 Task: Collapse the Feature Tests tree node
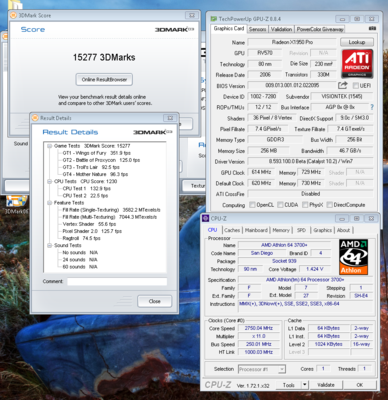[x=49, y=203]
